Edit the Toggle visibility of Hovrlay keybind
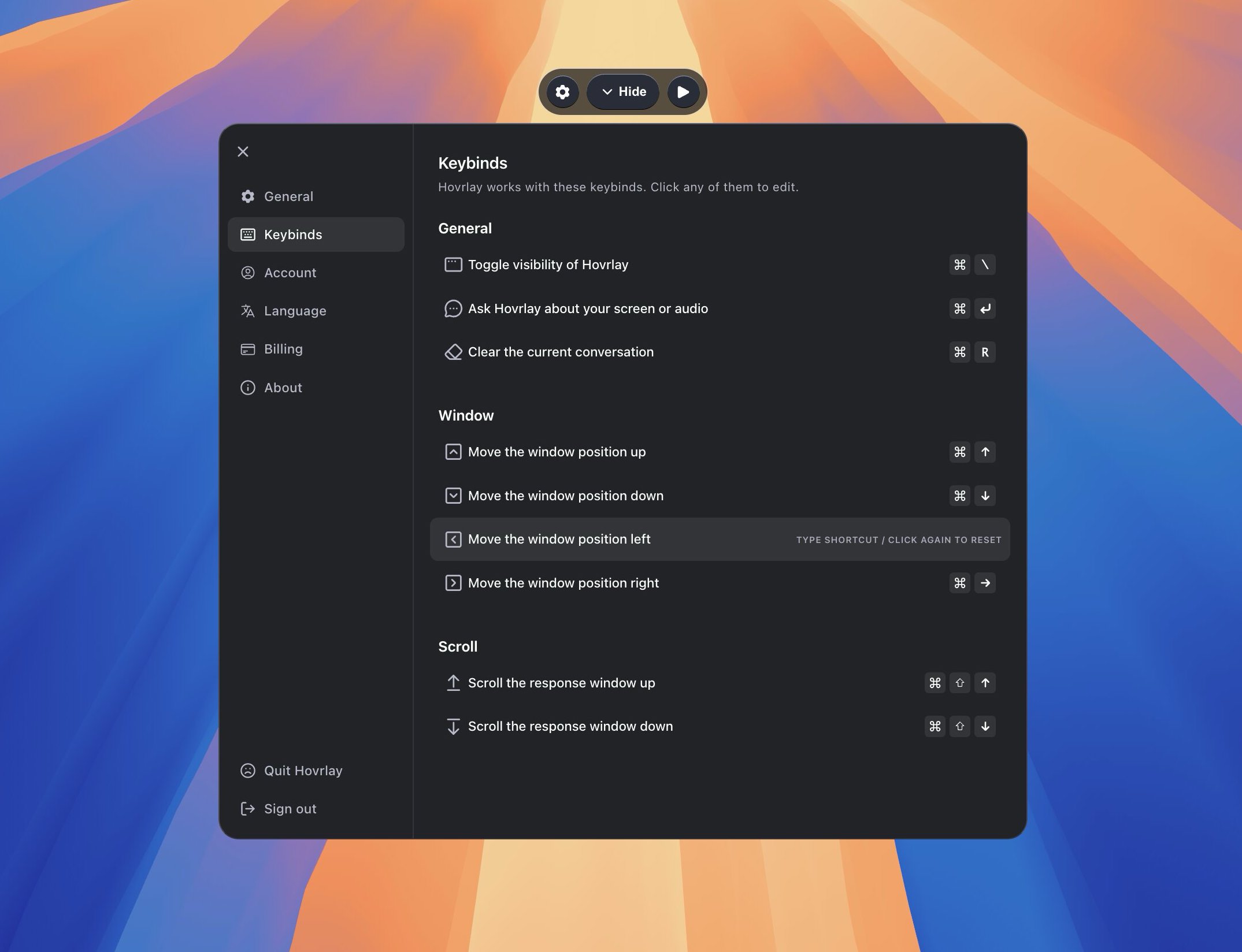The height and width of the screenshot is (952, 1242). pyautogui.click(x=720, y=265)
